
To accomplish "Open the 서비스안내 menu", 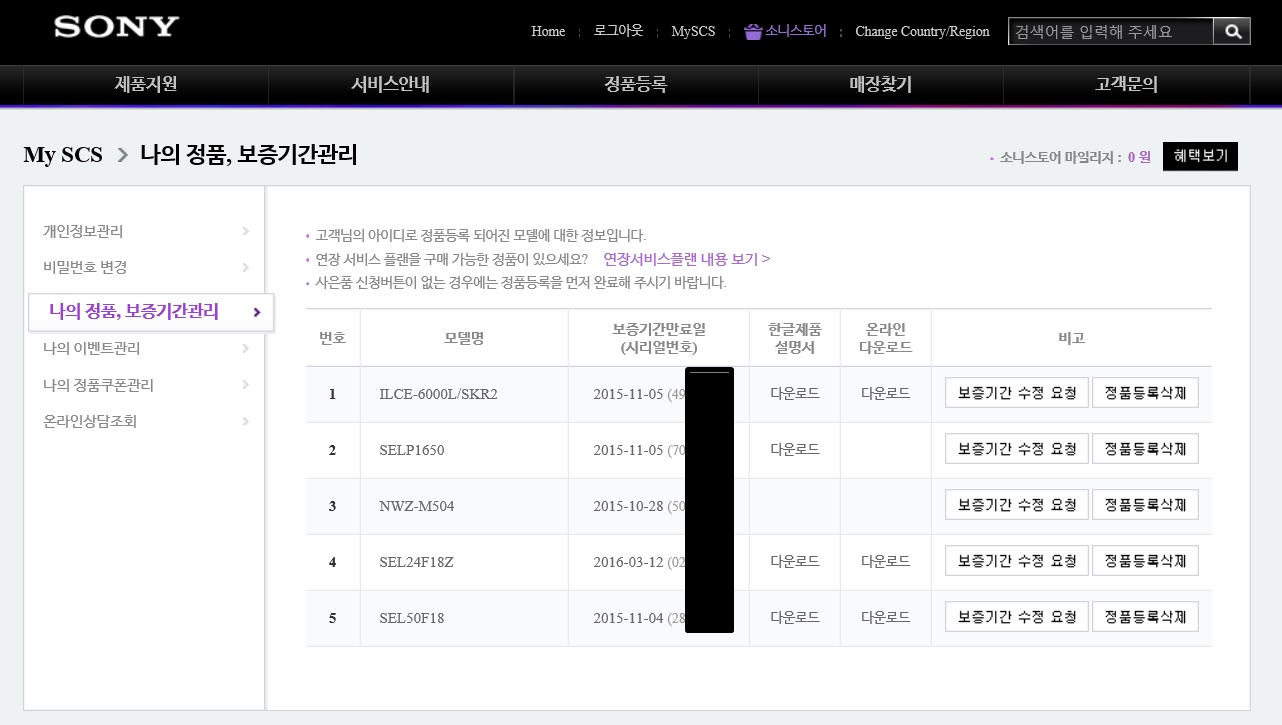I will point(390,85).
